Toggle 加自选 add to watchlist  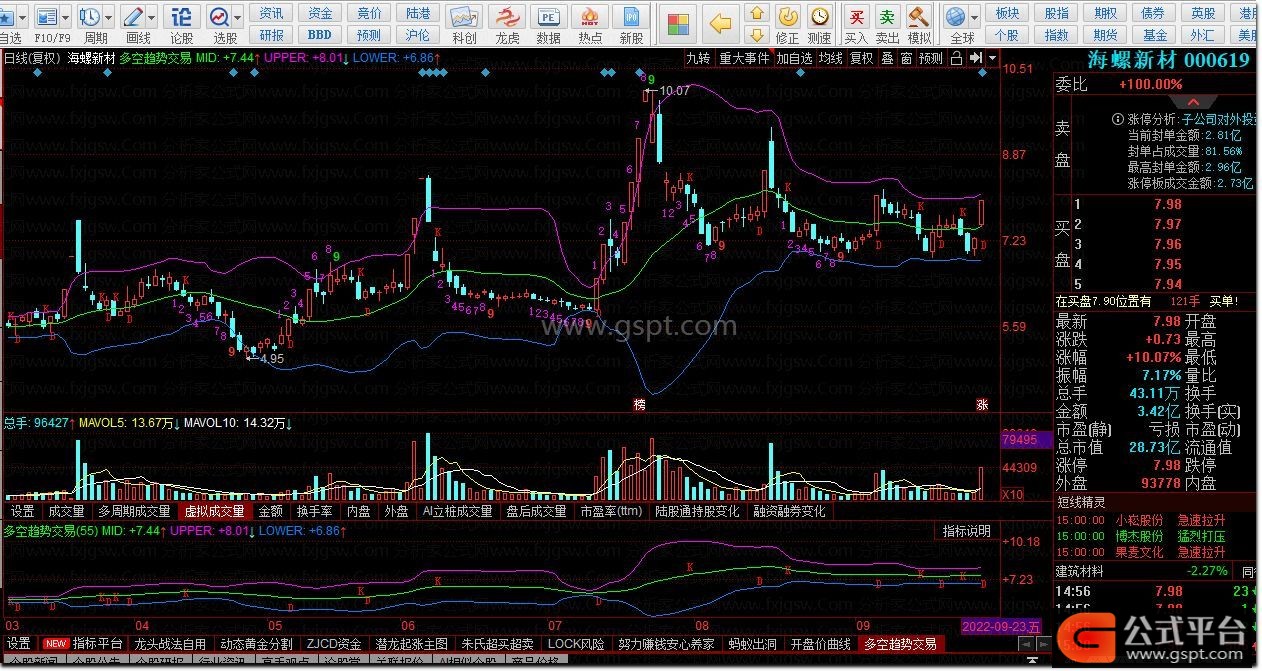tap(794, 58)
